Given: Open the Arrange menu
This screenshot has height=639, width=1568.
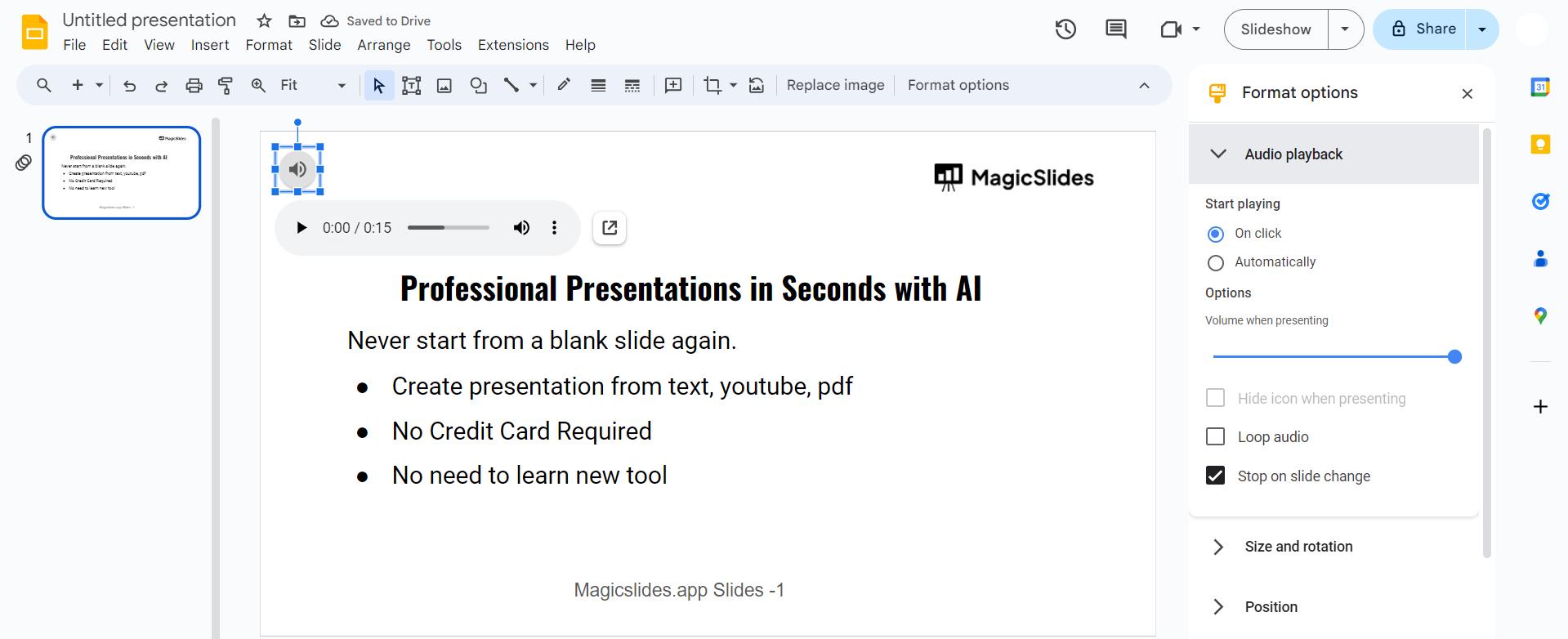Looking at the screenshot, I should point(384,45).
